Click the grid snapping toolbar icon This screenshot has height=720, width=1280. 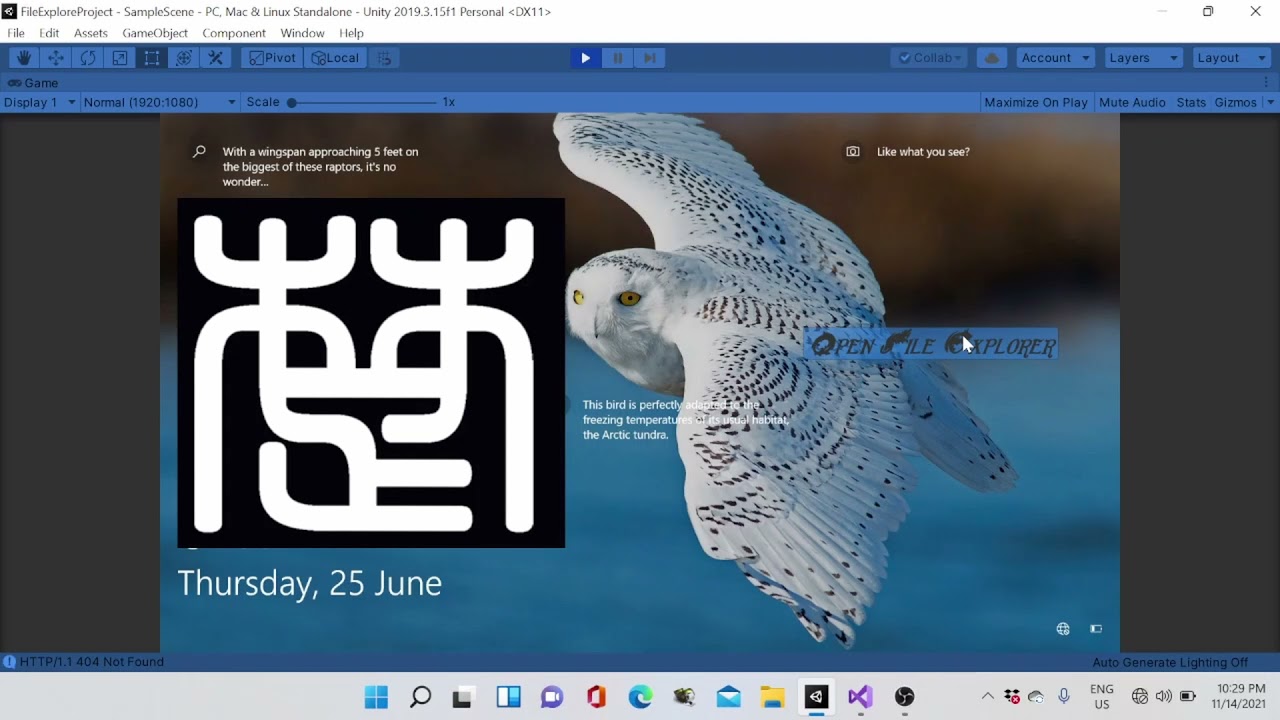384,58
